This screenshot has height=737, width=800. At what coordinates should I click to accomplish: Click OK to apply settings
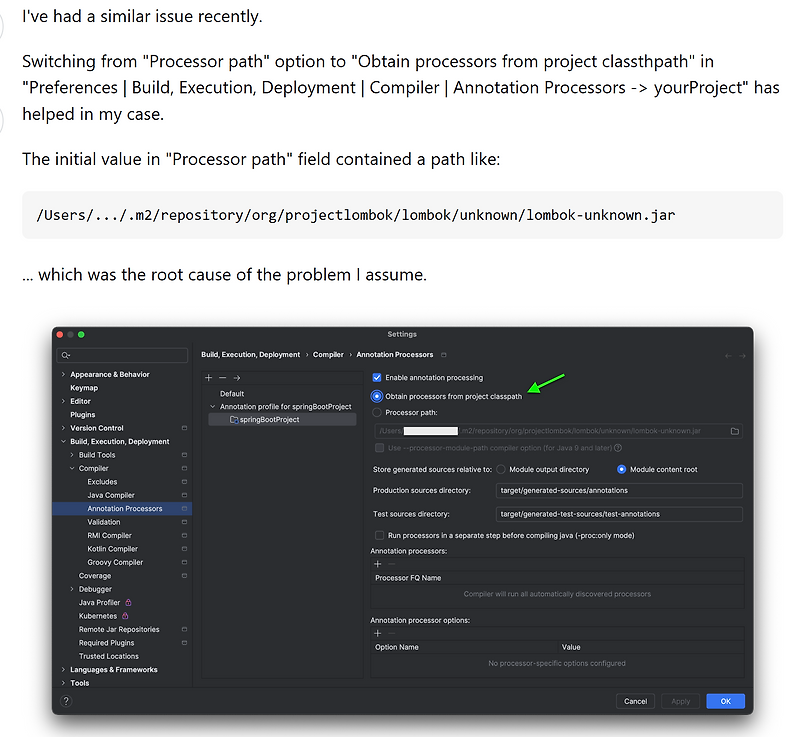coord(725,701)
